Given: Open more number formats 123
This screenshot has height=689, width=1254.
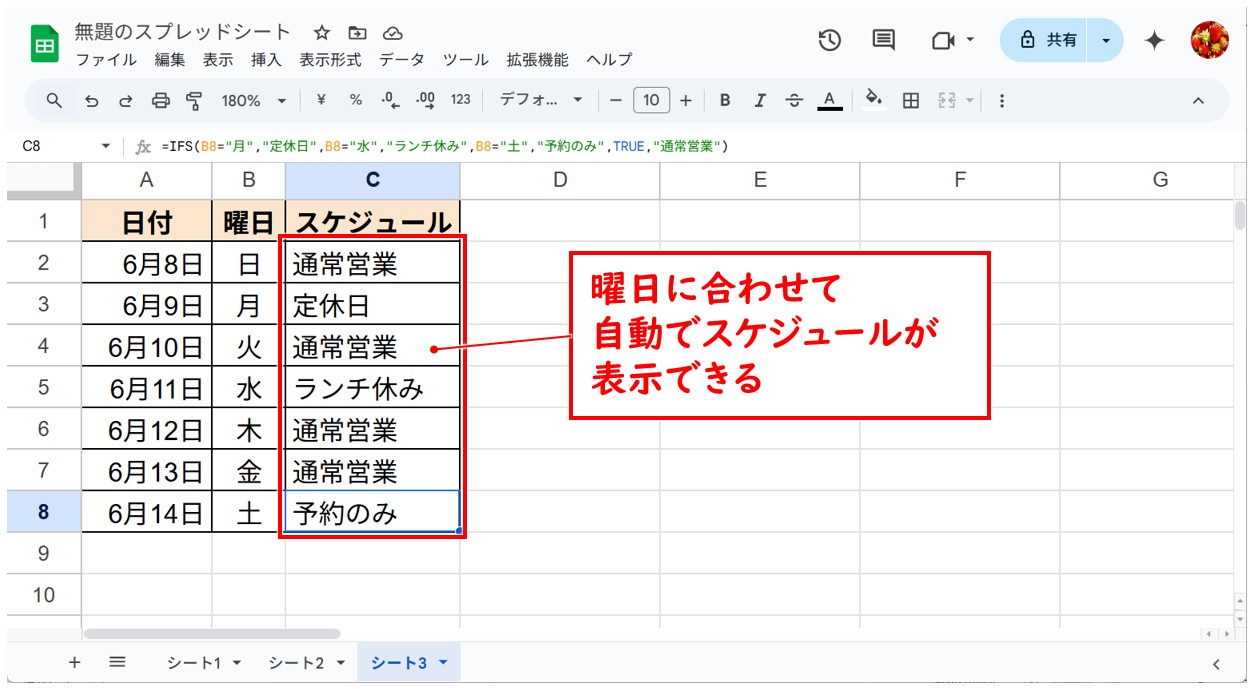Looking at the screenshot, I should click(x=460, y=100).
